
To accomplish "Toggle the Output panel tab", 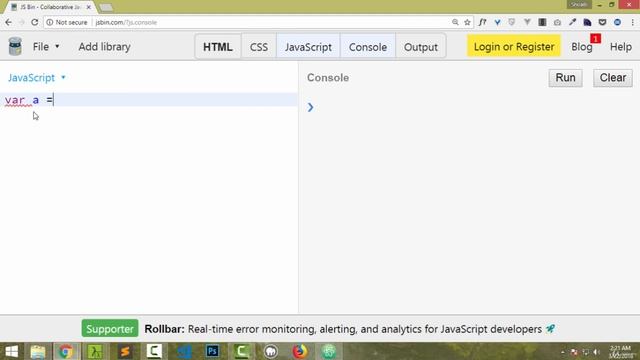I will (x=421, y=47).
